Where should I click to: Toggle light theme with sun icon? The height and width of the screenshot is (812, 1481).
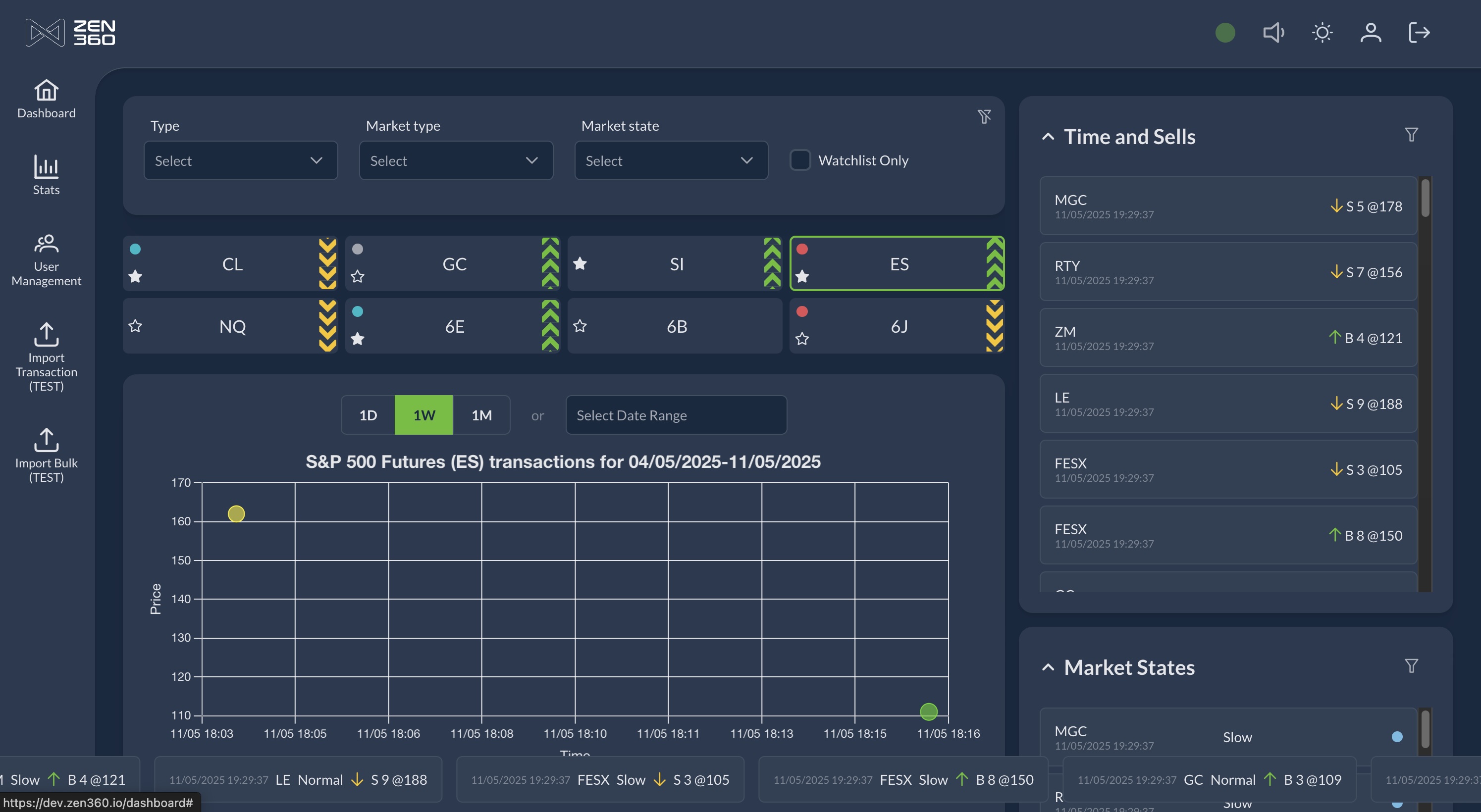1322,32
